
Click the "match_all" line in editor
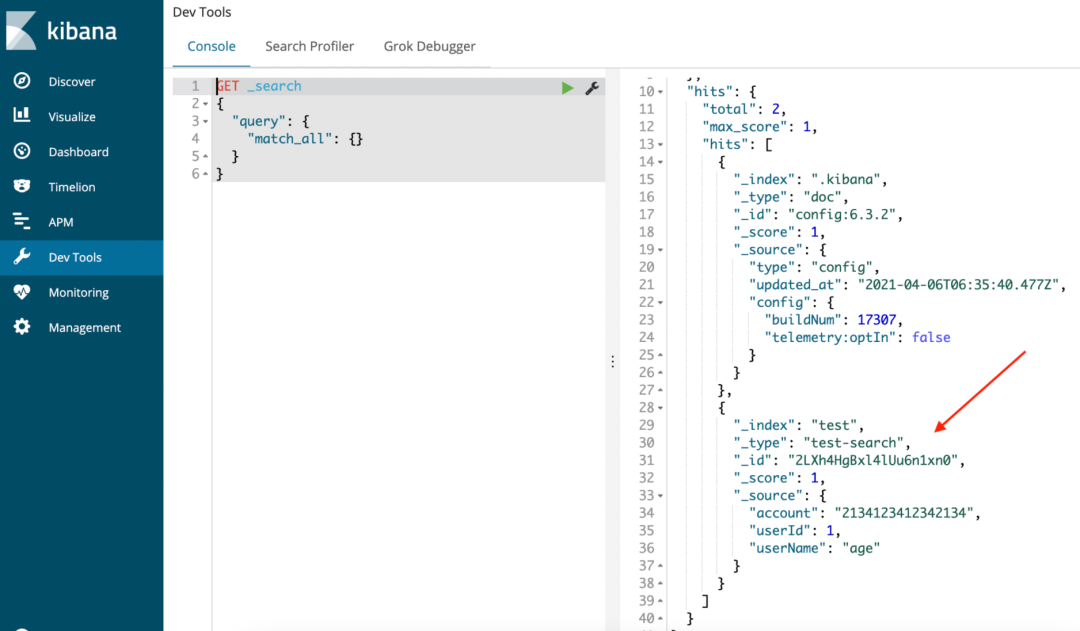pos(305,138)
